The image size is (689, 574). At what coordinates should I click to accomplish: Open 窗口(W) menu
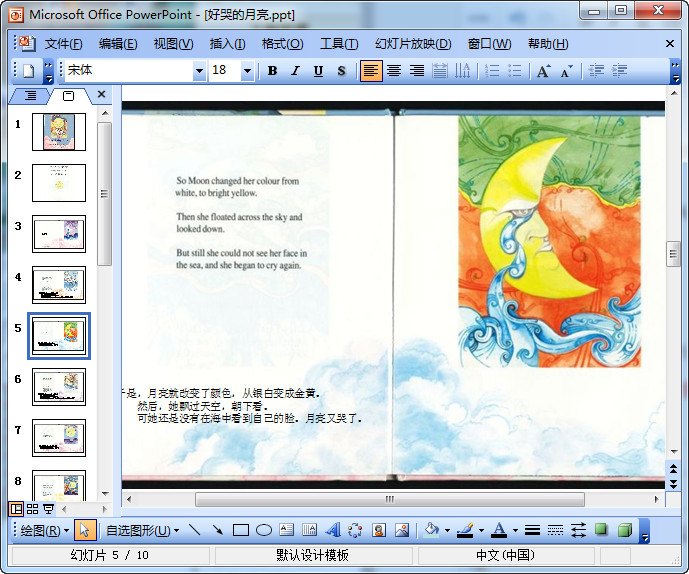point(489,44)
